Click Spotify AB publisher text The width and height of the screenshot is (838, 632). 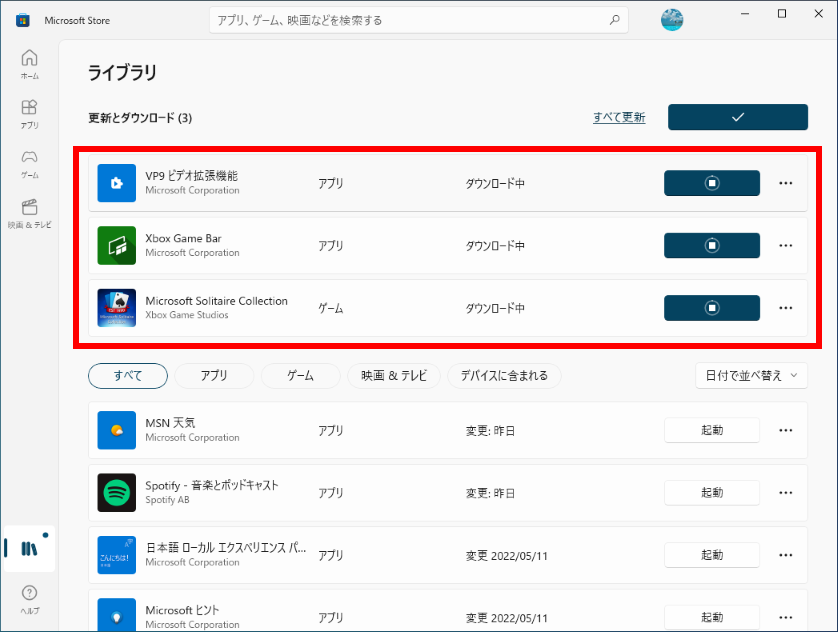tap(167, 500)
